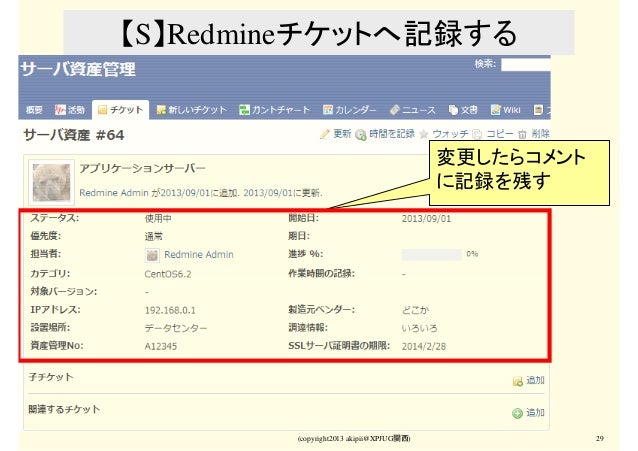Click 追加 next to 子チケット
This screenshot has width=638, height=451.
(535, 380)
